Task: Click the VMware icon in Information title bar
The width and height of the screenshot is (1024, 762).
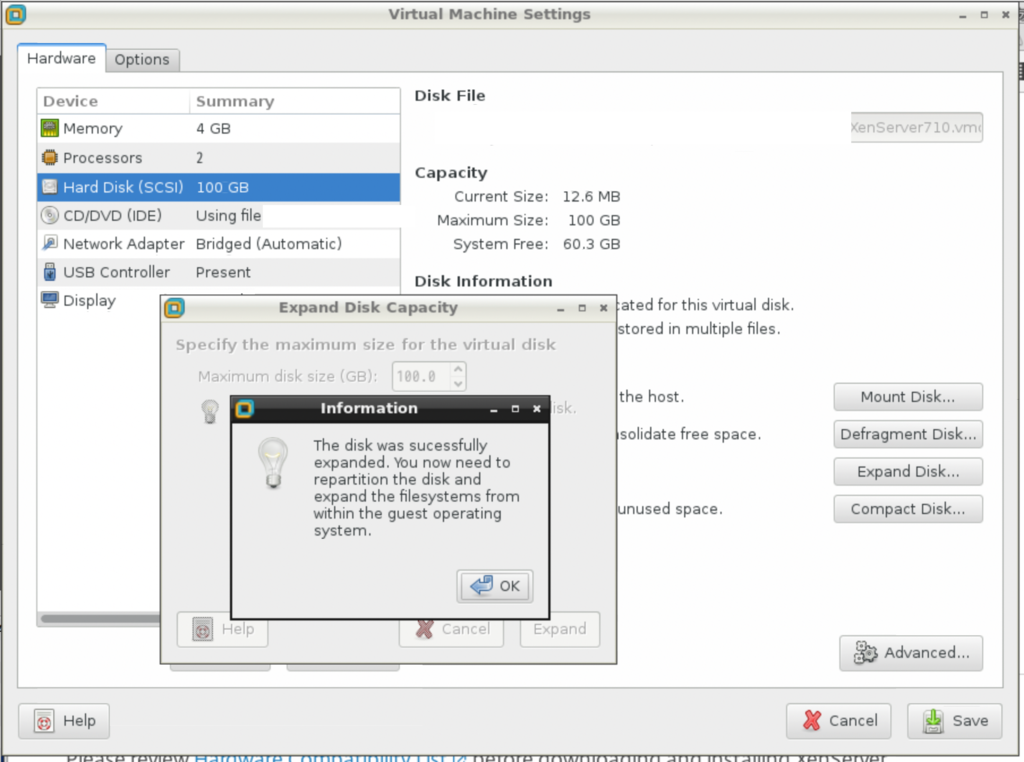Action: click(x=244, y=409)
